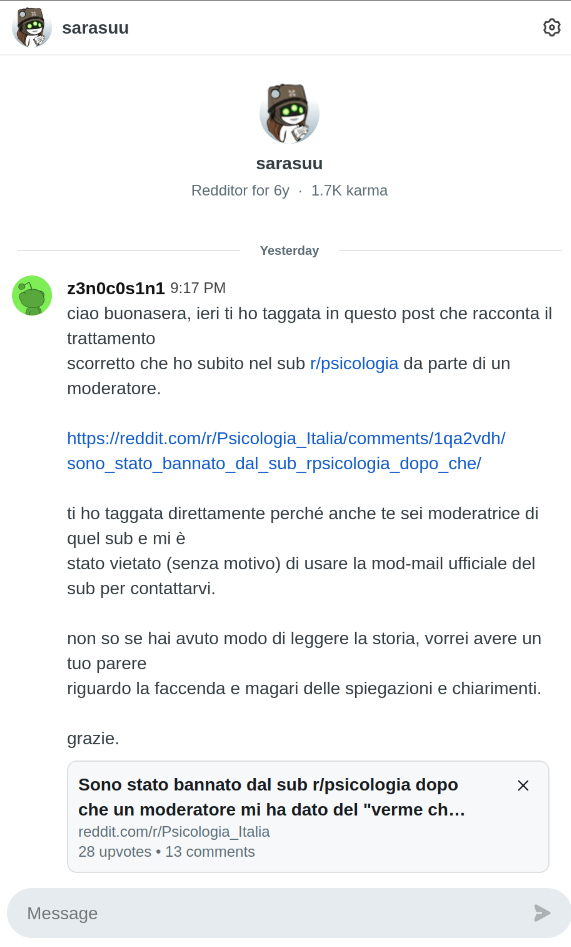Click reddit.com/r/Psicologia_Italia in preview card

click(174, 832)
